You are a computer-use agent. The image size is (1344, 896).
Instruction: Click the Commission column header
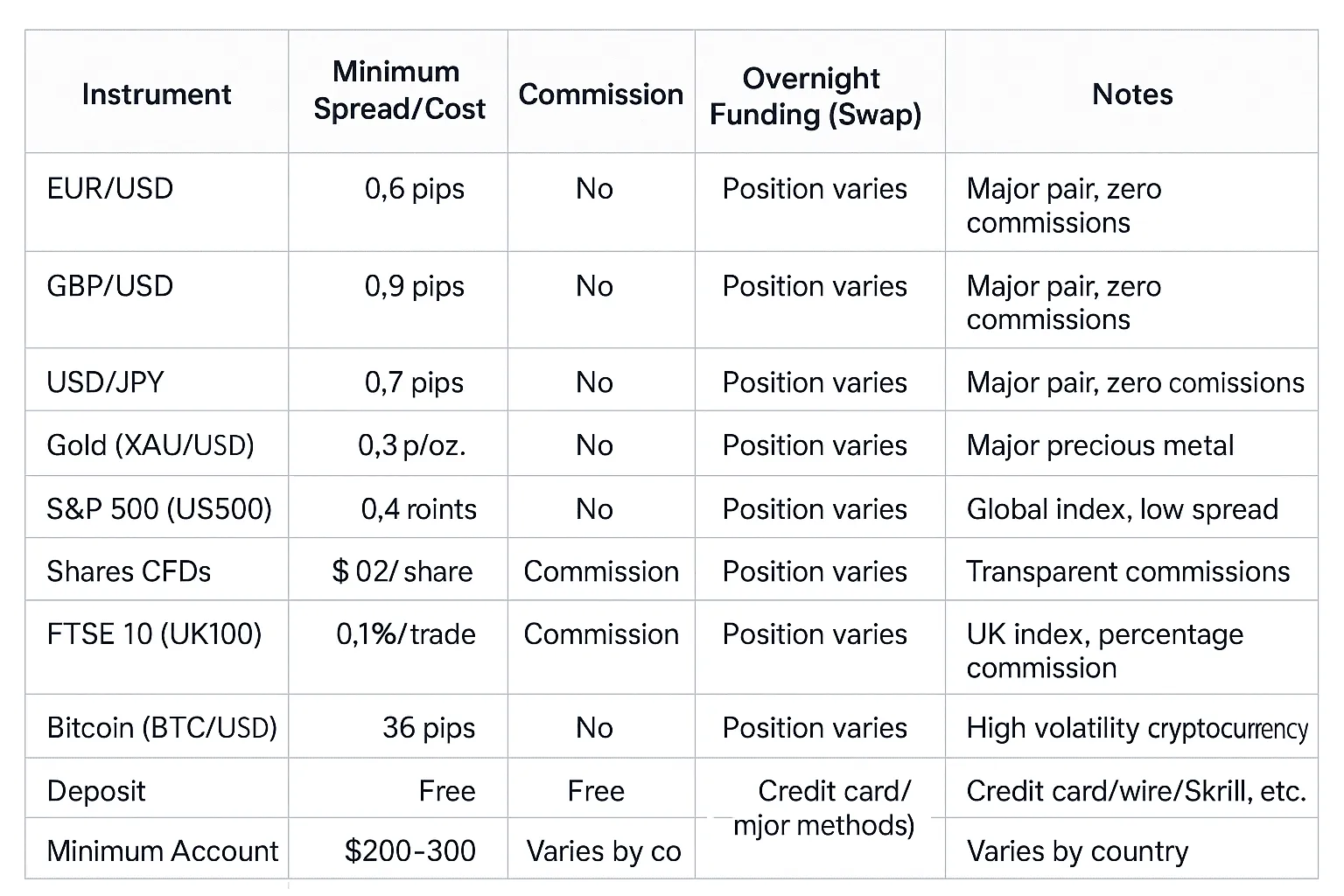(x=600, y=94)
